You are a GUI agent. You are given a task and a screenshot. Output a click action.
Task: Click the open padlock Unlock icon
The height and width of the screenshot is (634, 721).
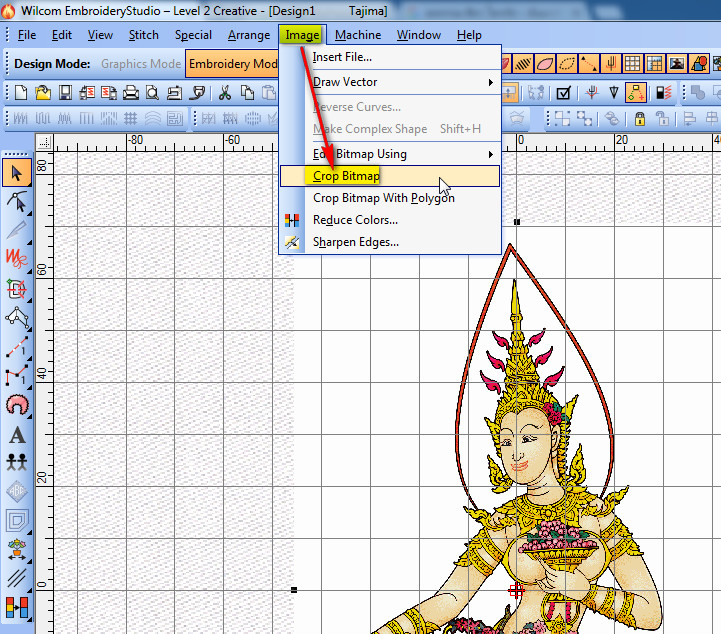click(x=662, y=119)
